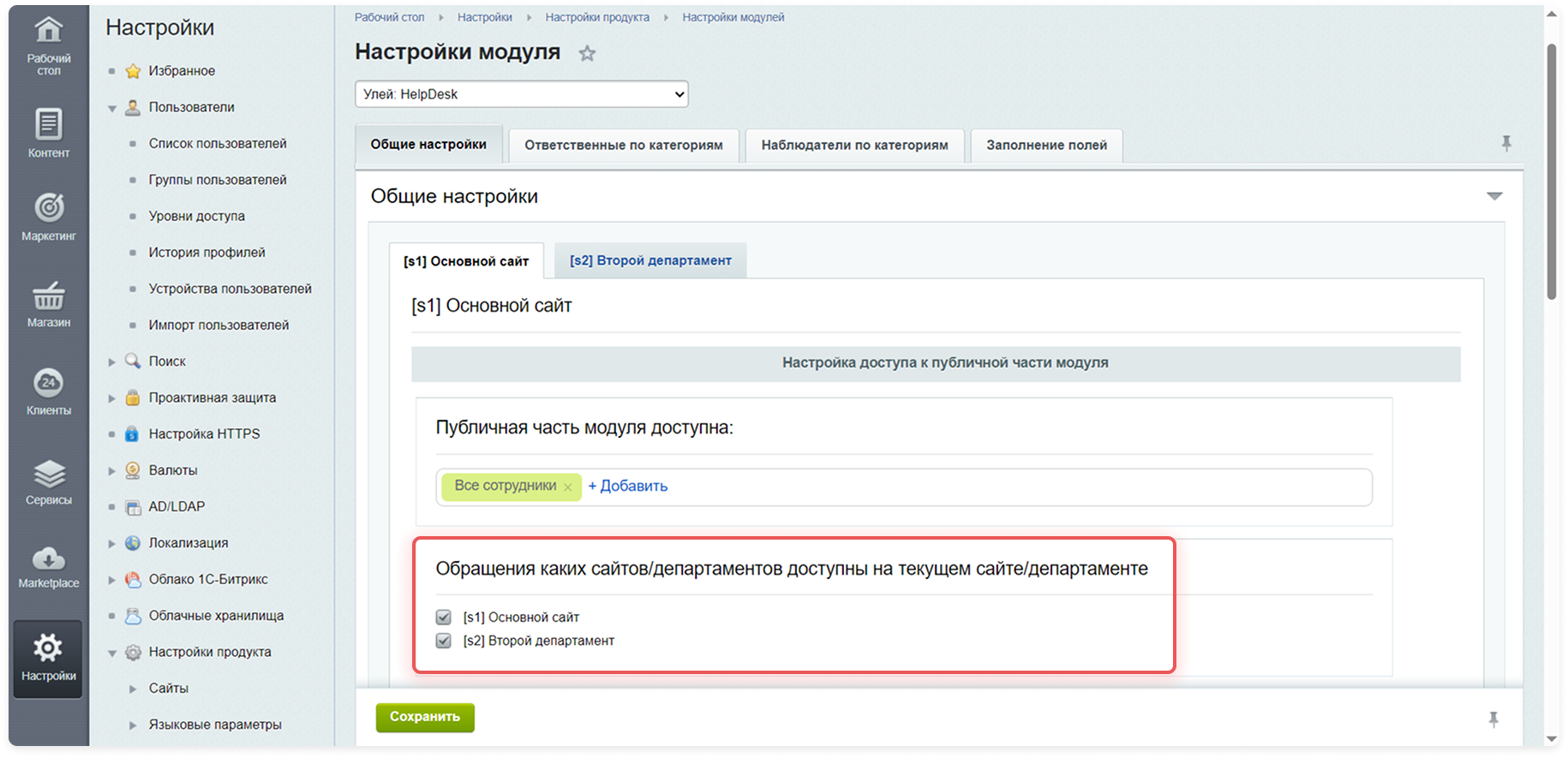Click the Облако 1С-Битрикс icon
The height and width of the screenshot is (758, 1568).
[x=133, y=580]
